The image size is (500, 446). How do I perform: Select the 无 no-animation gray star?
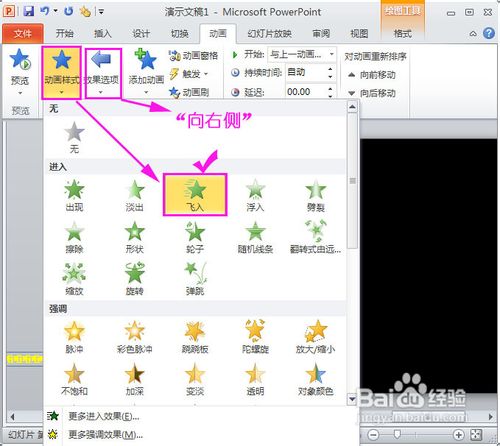74,137
